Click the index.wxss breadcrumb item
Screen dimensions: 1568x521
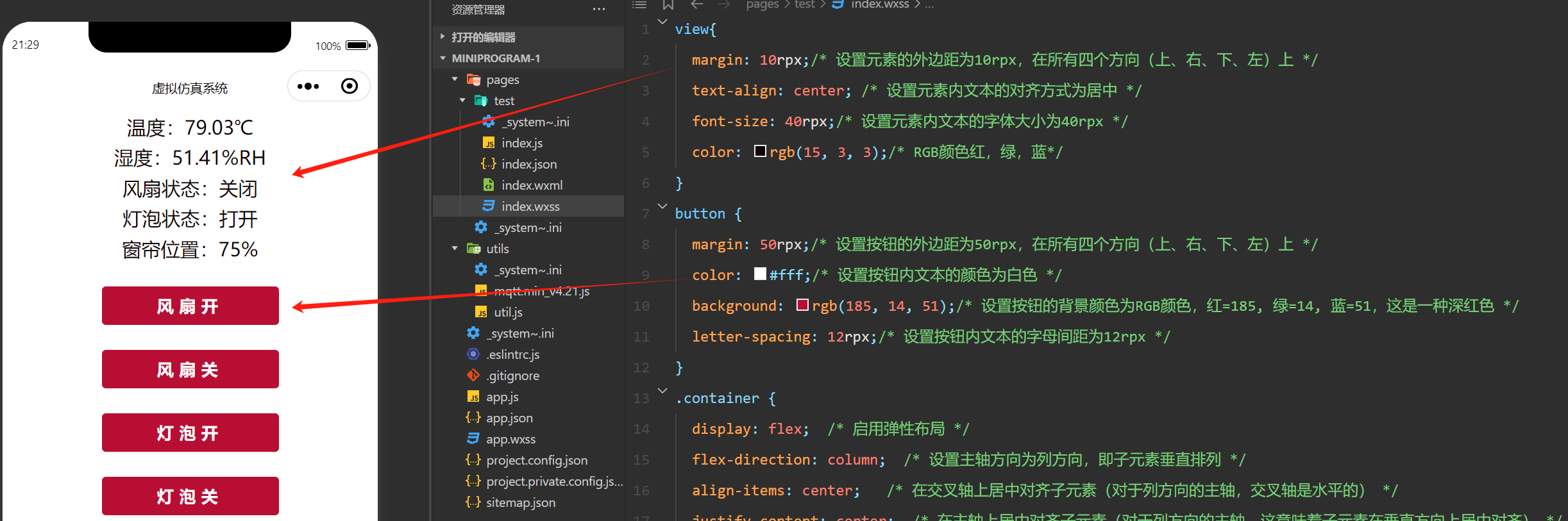(879, 5)
